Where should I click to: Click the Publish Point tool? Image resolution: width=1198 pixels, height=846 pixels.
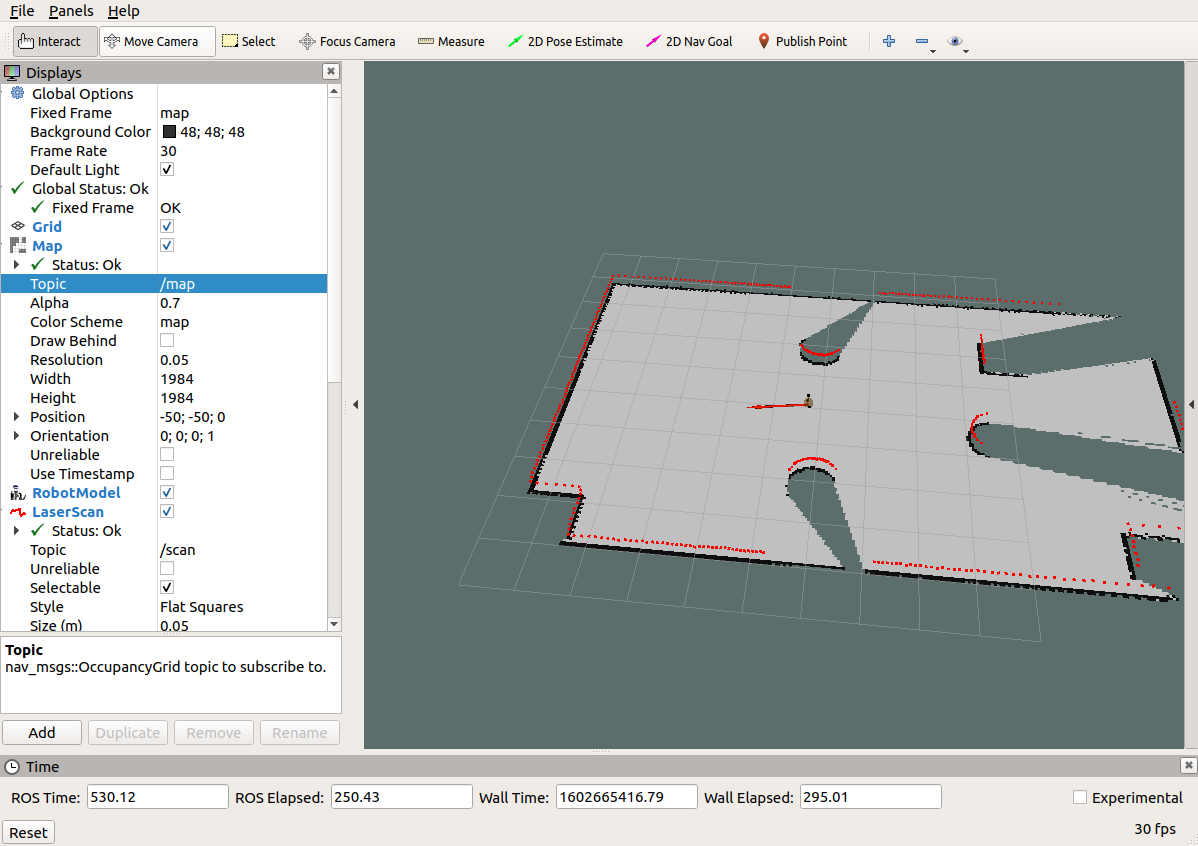point(802,42)
